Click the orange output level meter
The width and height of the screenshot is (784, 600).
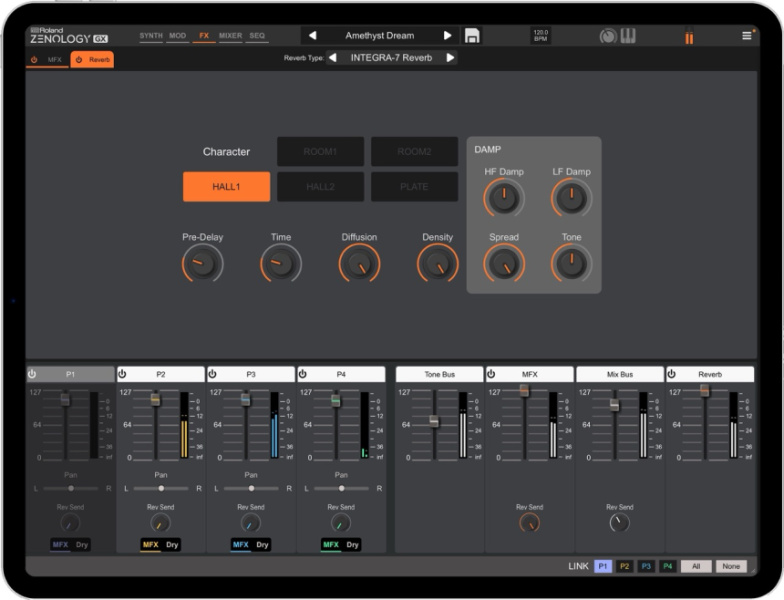(x=689, y=36)
